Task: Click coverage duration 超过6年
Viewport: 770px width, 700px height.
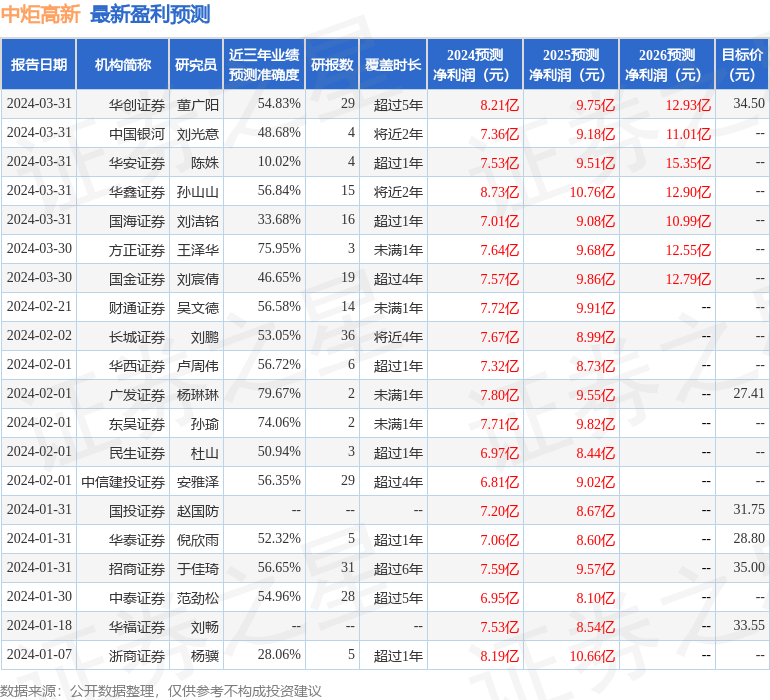Action: click(398, 568)
